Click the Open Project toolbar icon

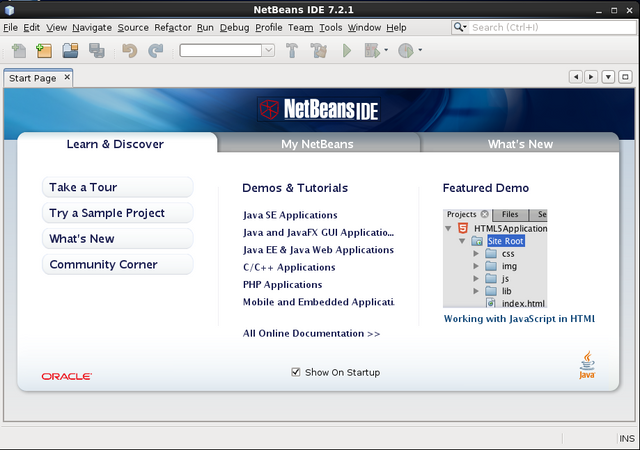pos(71,50)
